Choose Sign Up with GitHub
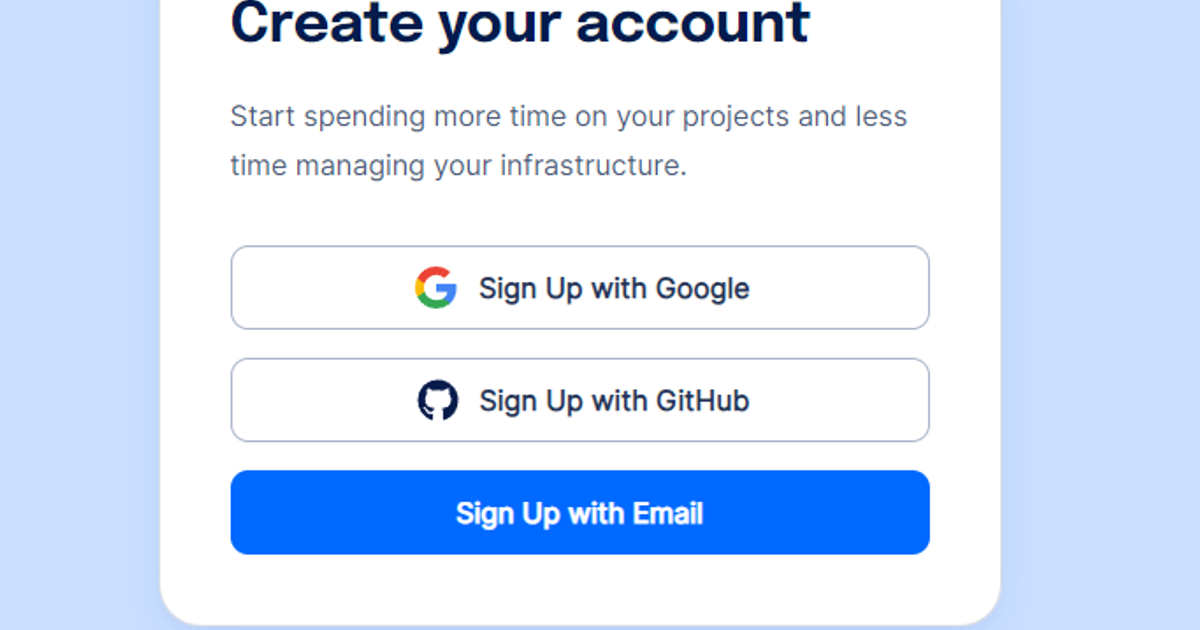Viewport: 1200px width, 630px height. [580, 400]
